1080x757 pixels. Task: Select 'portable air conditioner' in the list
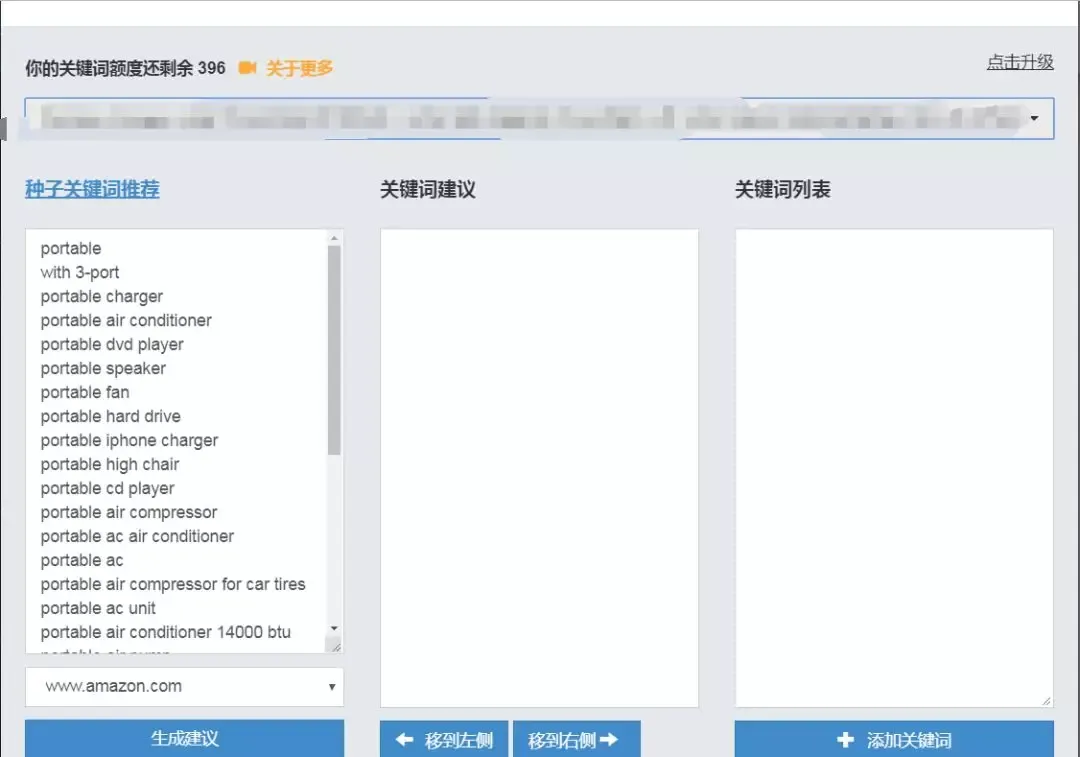point(126,320)
